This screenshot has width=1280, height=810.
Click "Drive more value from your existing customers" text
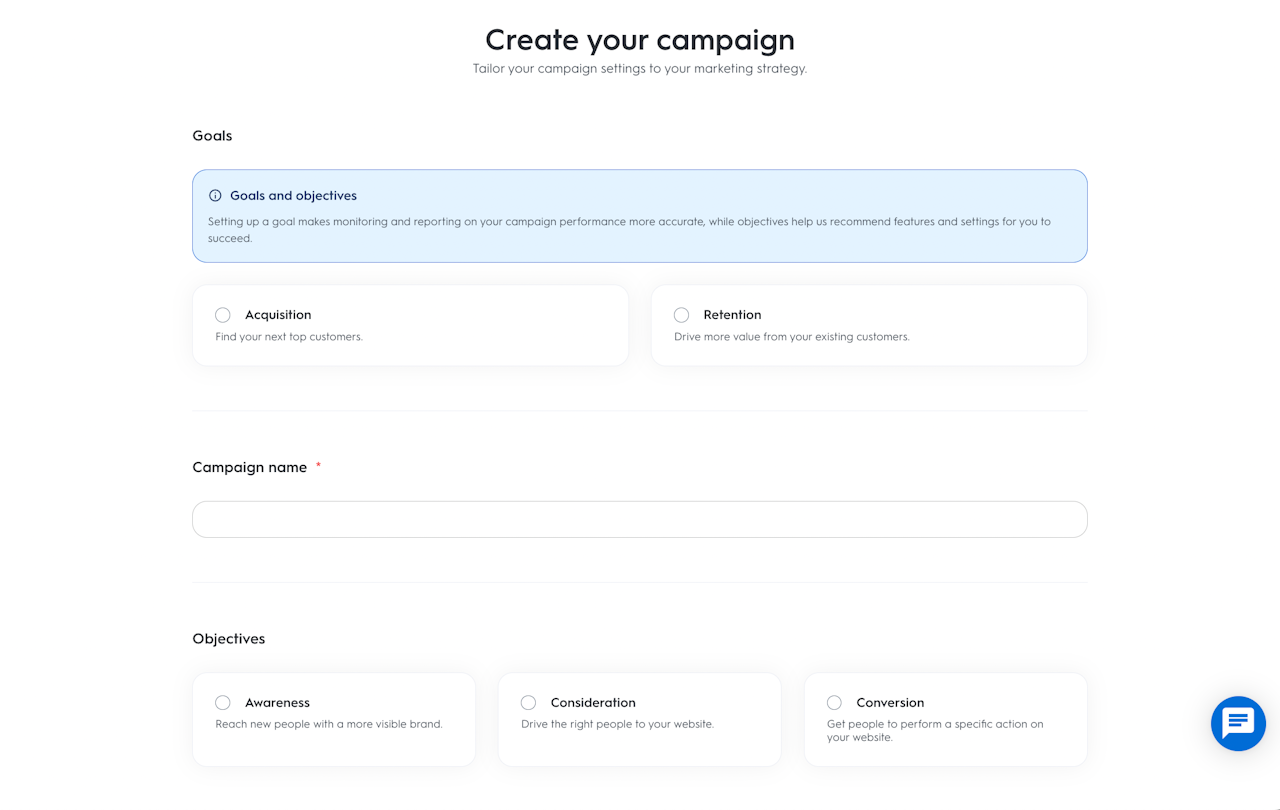tap(792, 337)
